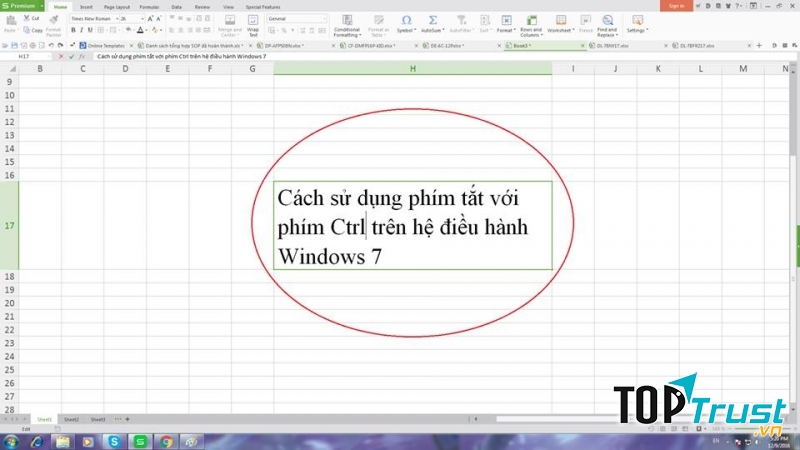Add a new sheet with plus button
Screen dimensions: 800x450
128,419
